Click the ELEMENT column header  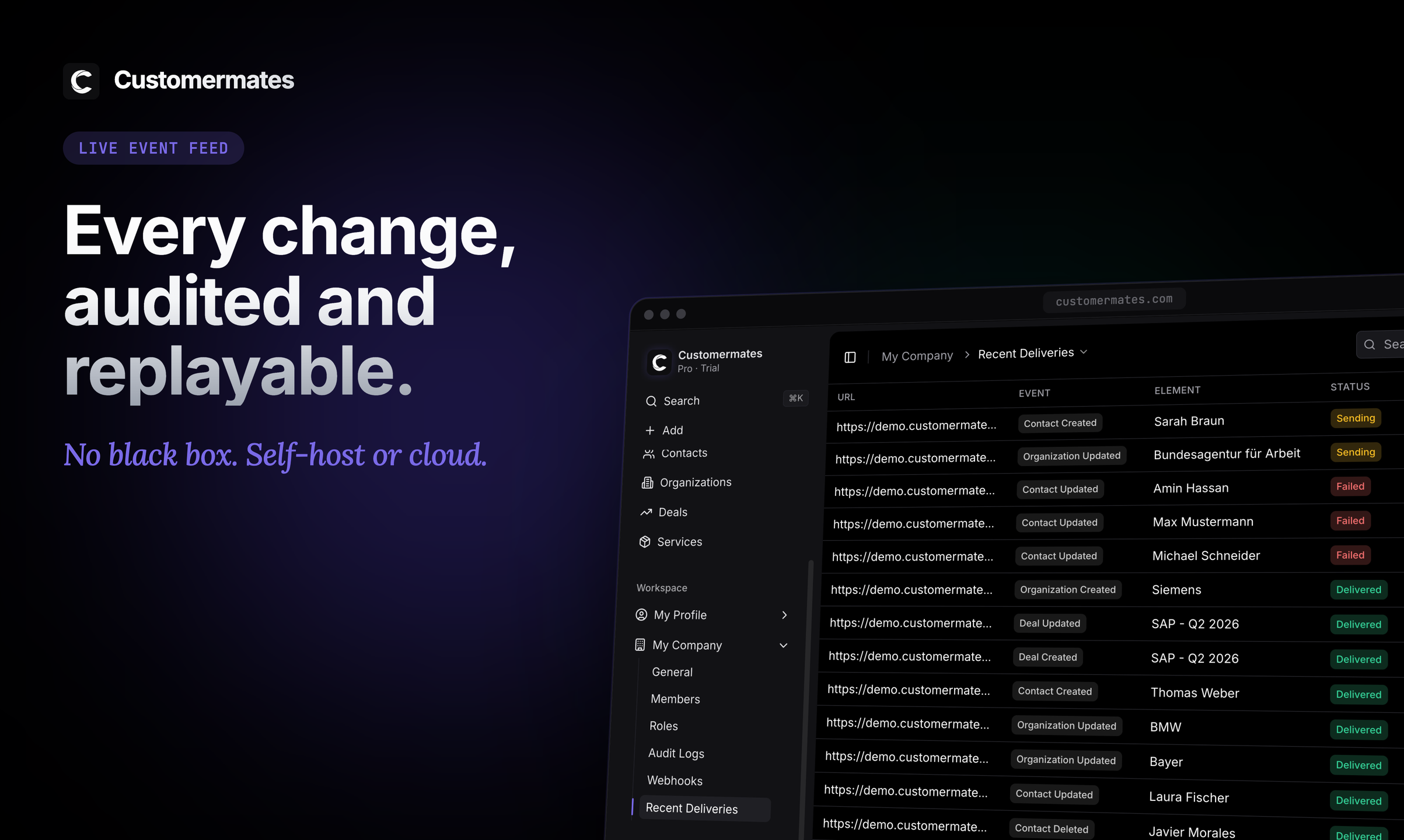coord(1177,390)
